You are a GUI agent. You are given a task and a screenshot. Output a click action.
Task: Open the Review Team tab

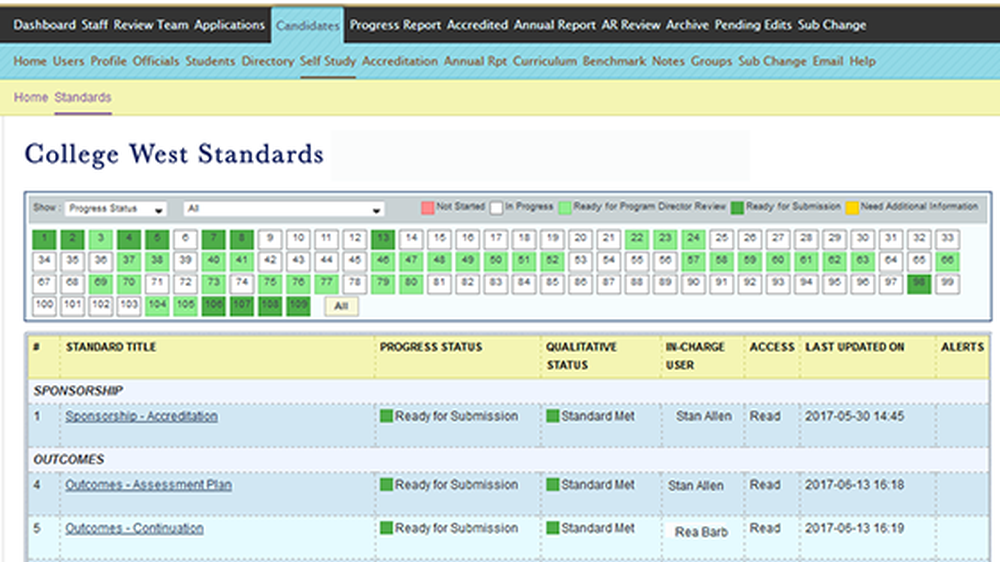[151, 25]
